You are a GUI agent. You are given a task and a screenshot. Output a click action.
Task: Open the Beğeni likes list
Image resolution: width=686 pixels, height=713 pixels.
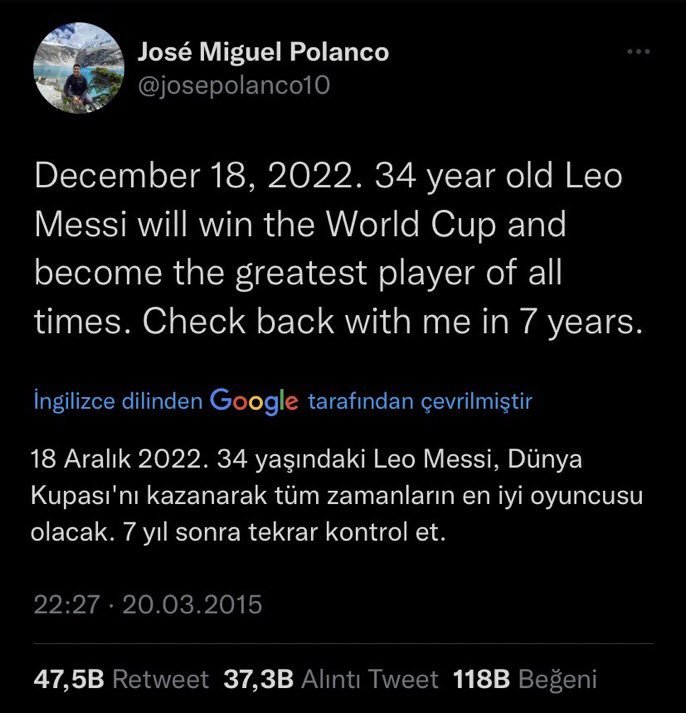coord(558,680)
